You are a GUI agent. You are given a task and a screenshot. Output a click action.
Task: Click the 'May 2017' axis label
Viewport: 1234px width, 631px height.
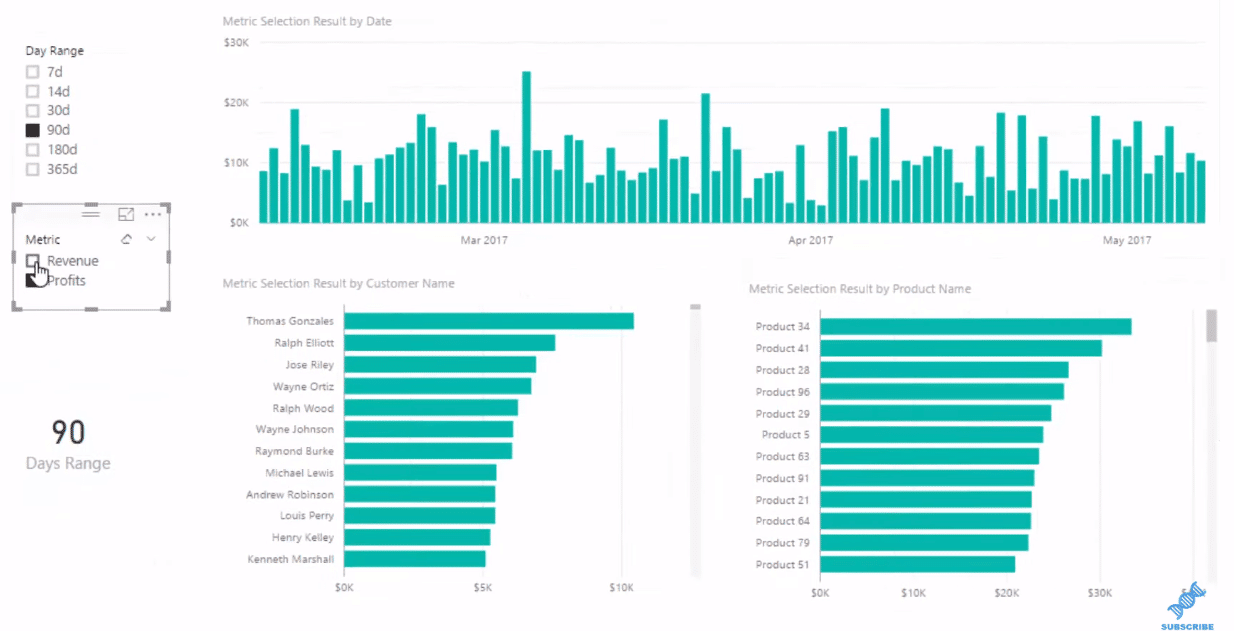1127,240
